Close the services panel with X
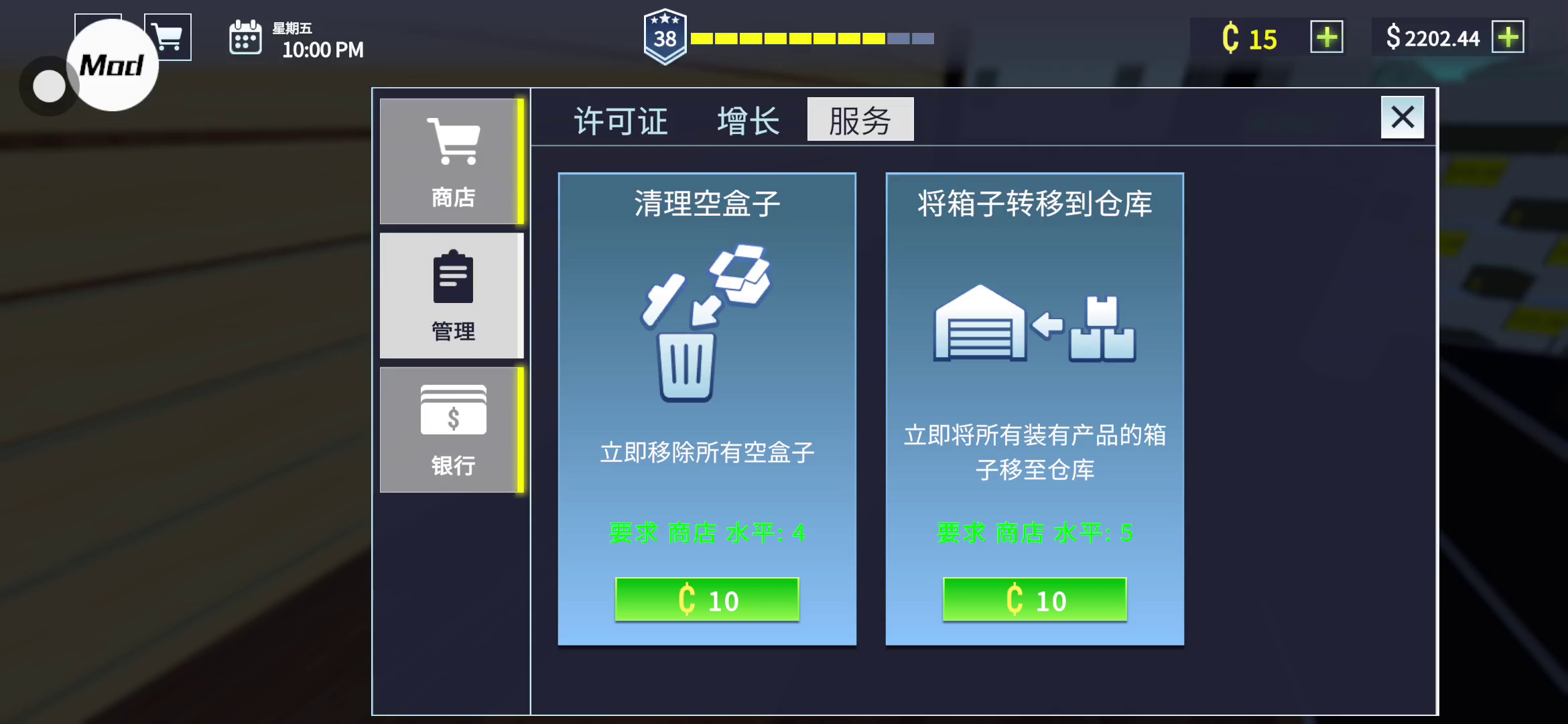Viewport: 1568px width, 724px height. click(1402, 117)
